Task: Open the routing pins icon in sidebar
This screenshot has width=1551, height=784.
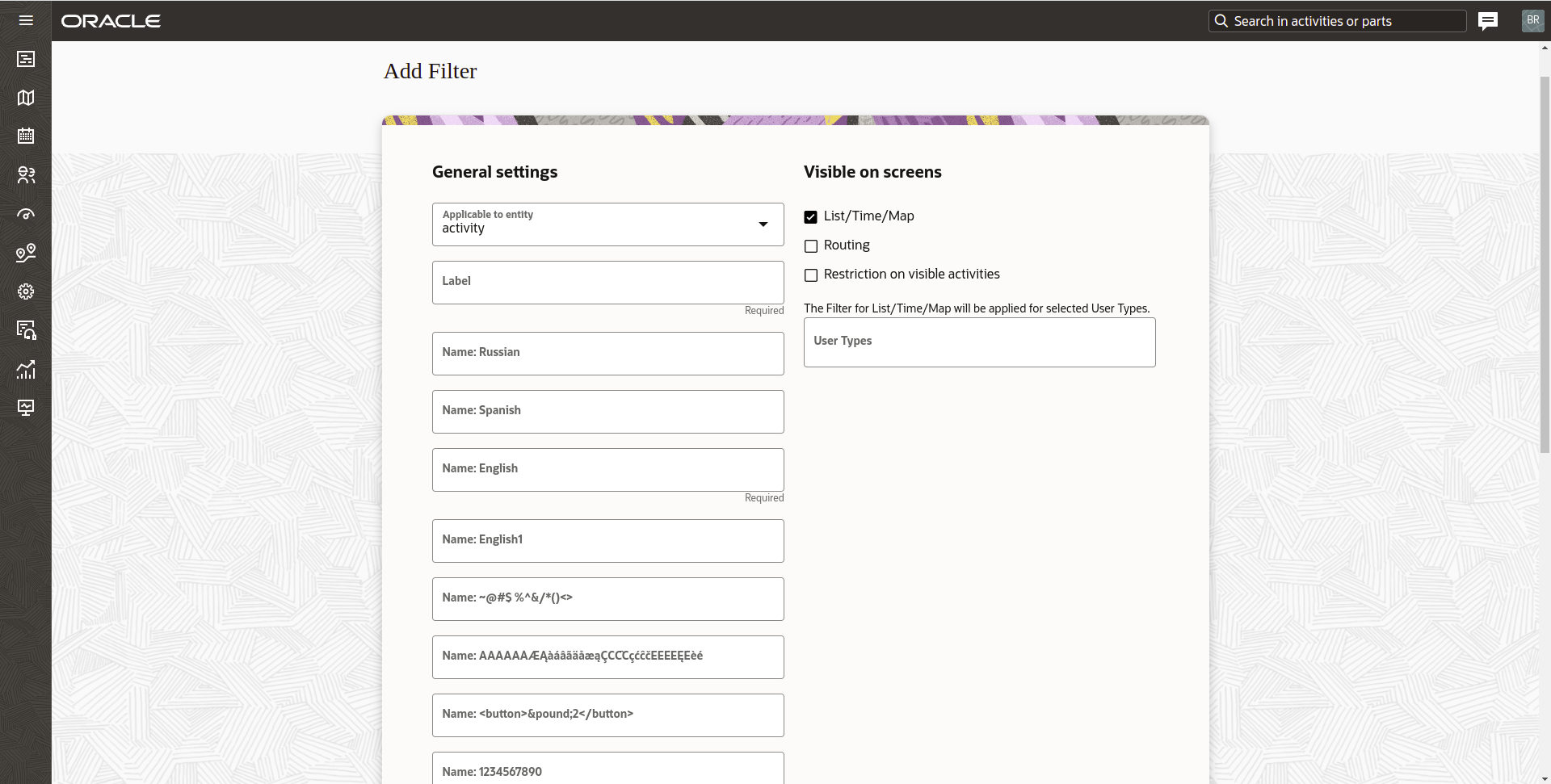Action: pyautogui.click(x=26, y=253)
